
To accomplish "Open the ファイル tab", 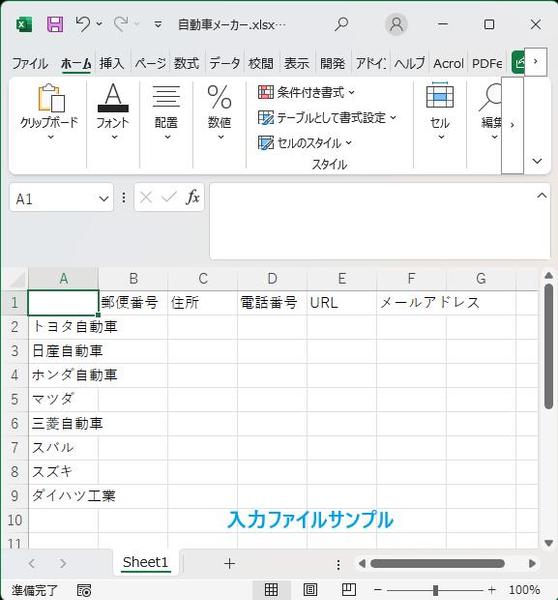I will pyautogui.click(x=30, y=64).
